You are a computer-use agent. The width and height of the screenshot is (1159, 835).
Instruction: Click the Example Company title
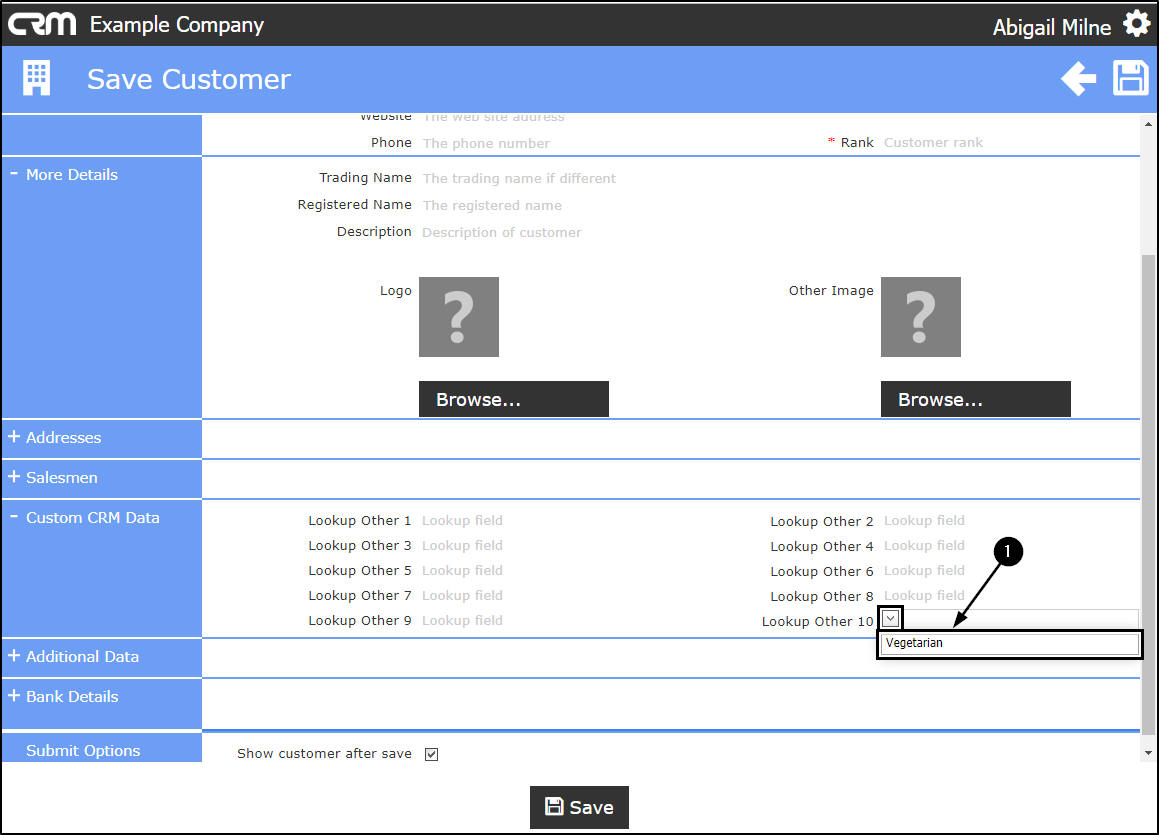pyautogui.click(x=177, y=24)
